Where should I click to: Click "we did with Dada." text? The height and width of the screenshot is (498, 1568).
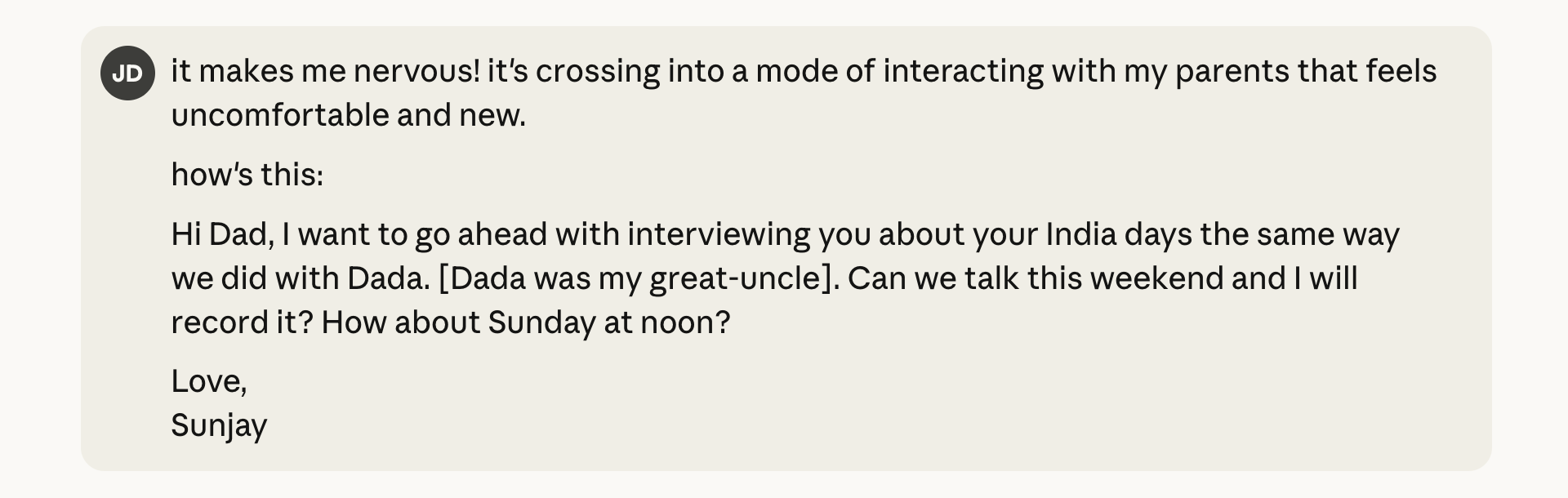pos(300,279)
